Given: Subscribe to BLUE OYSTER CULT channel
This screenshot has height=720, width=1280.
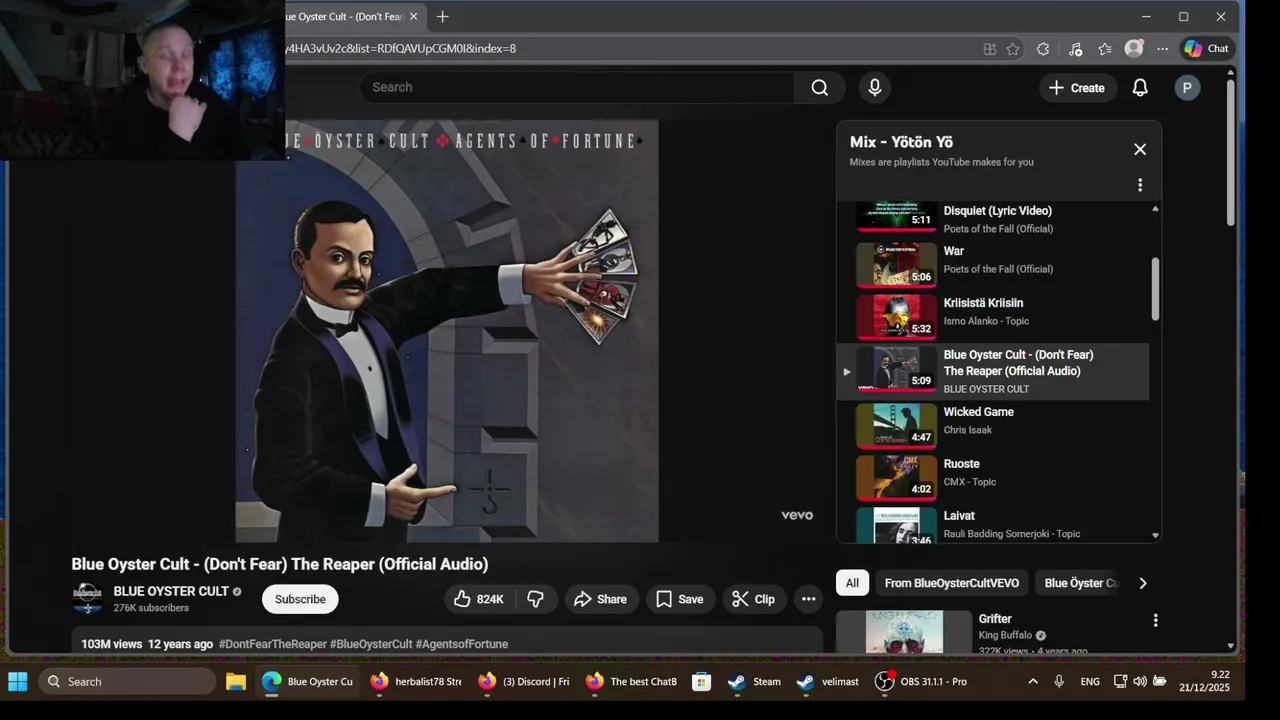Looking at the screenshot, I should pyautogui.click(x=300, y=599).
